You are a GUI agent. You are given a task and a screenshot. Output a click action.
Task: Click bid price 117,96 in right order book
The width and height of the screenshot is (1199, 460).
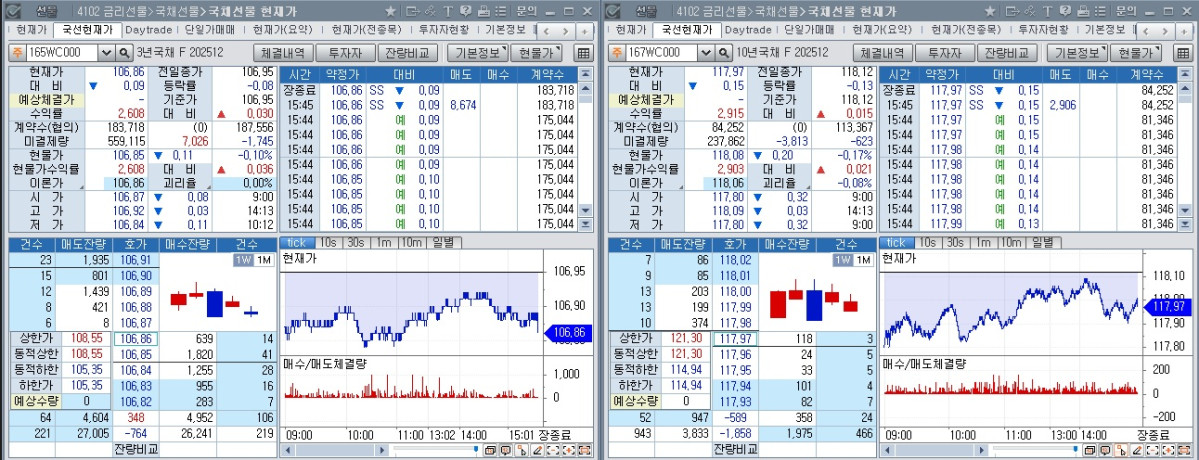point(734,354)
